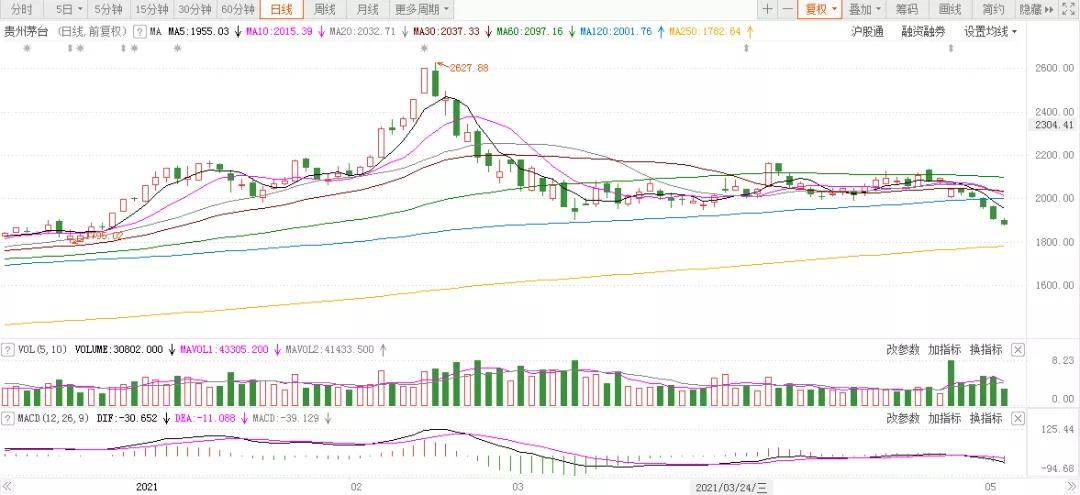Close the VOL indicator panel
Screen dimensions: 1080x495
[x=1018, y=350]
